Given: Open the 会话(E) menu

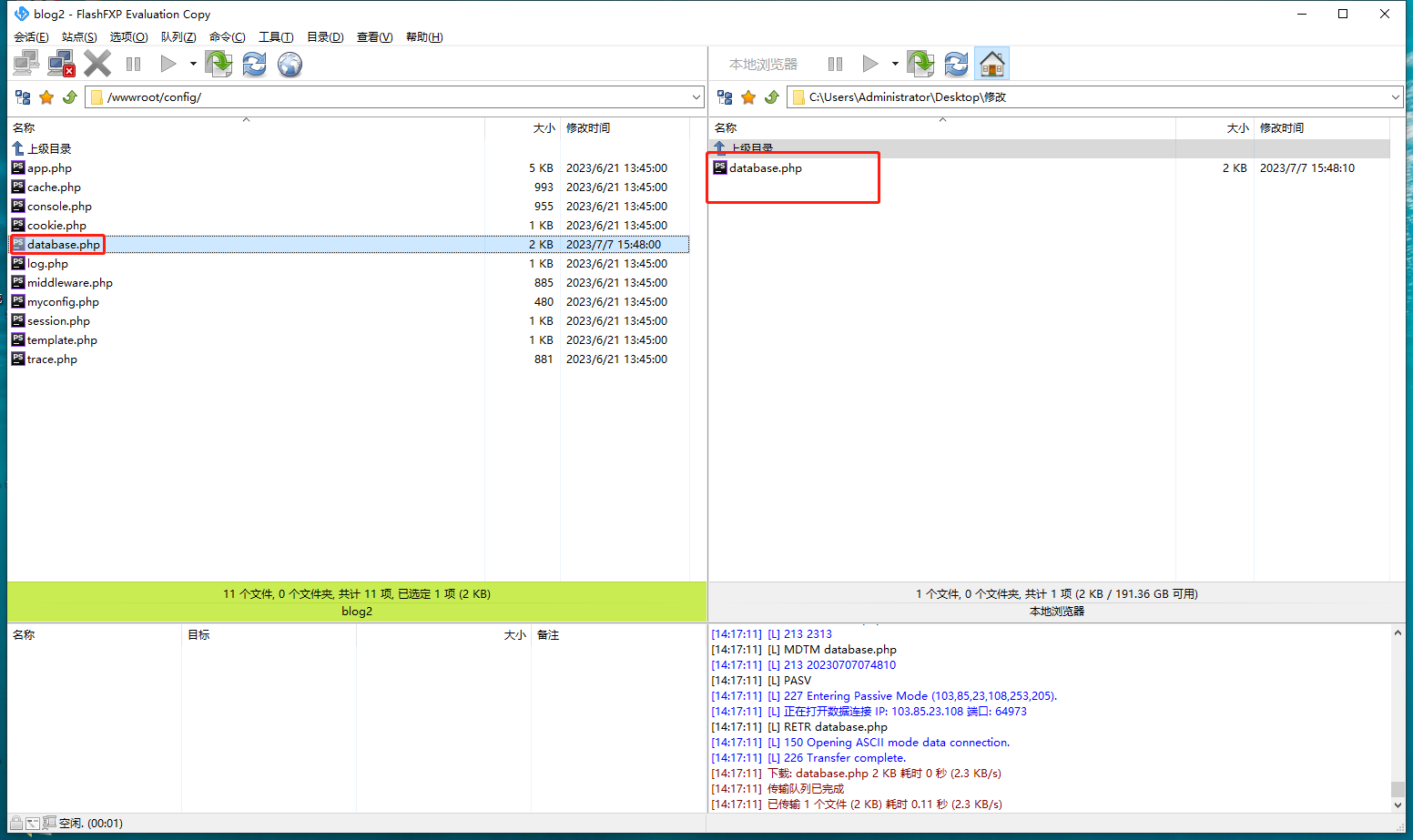Looking at the screenshot, I should coord(31,37).
